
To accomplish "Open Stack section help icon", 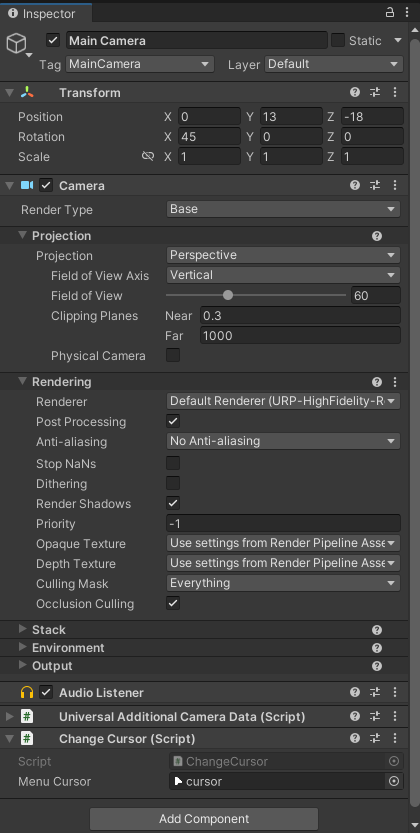I will (x=377, y=630).
